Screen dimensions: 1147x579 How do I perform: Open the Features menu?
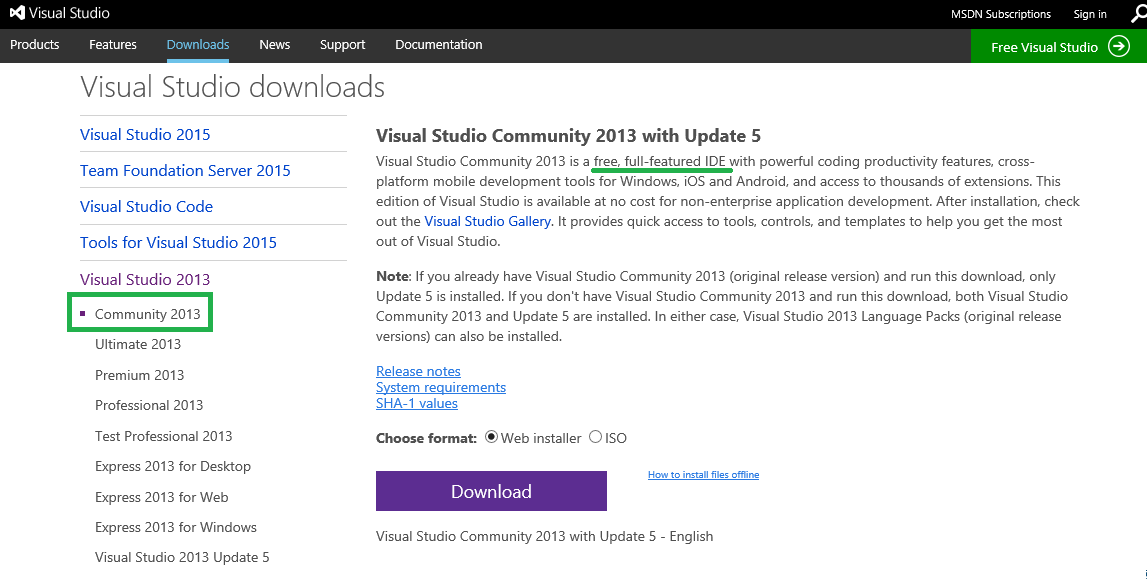click(113, 45)
